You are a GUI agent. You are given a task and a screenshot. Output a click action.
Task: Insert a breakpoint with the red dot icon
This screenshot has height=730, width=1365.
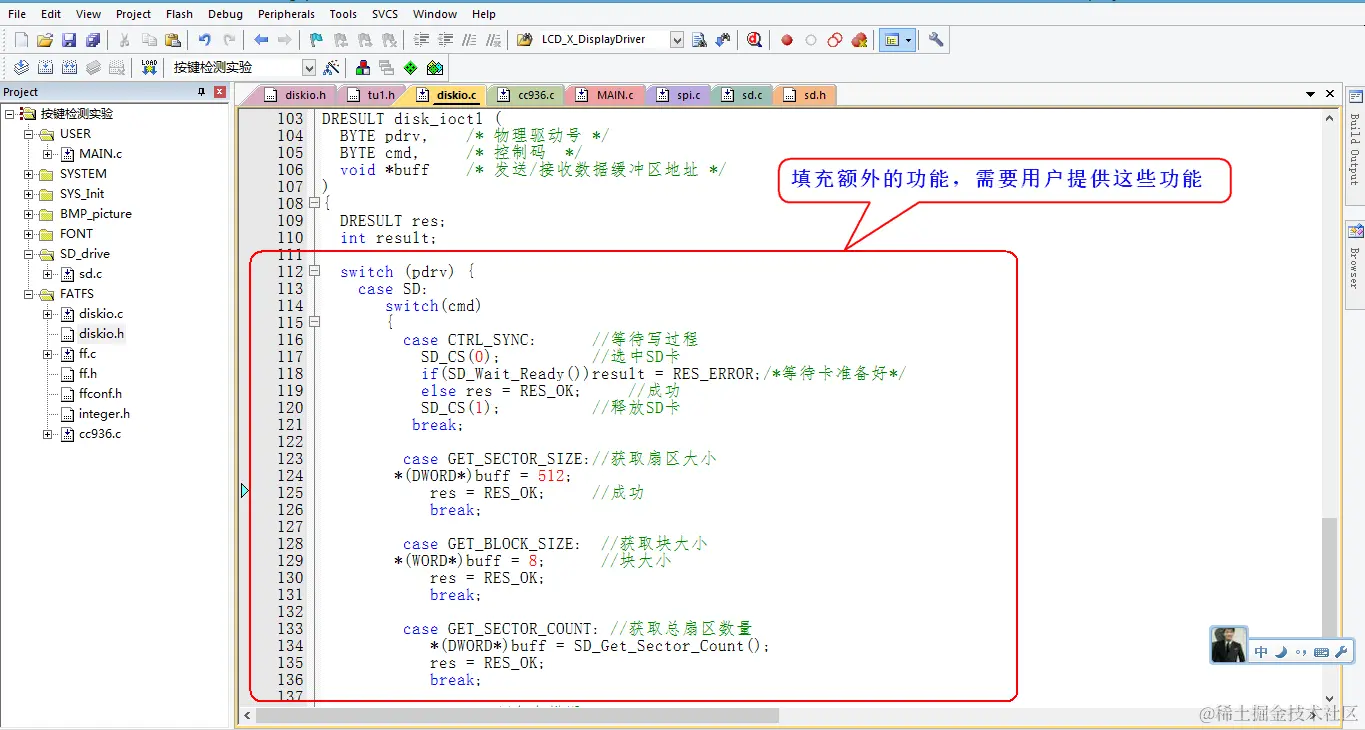tap(787, 40)
